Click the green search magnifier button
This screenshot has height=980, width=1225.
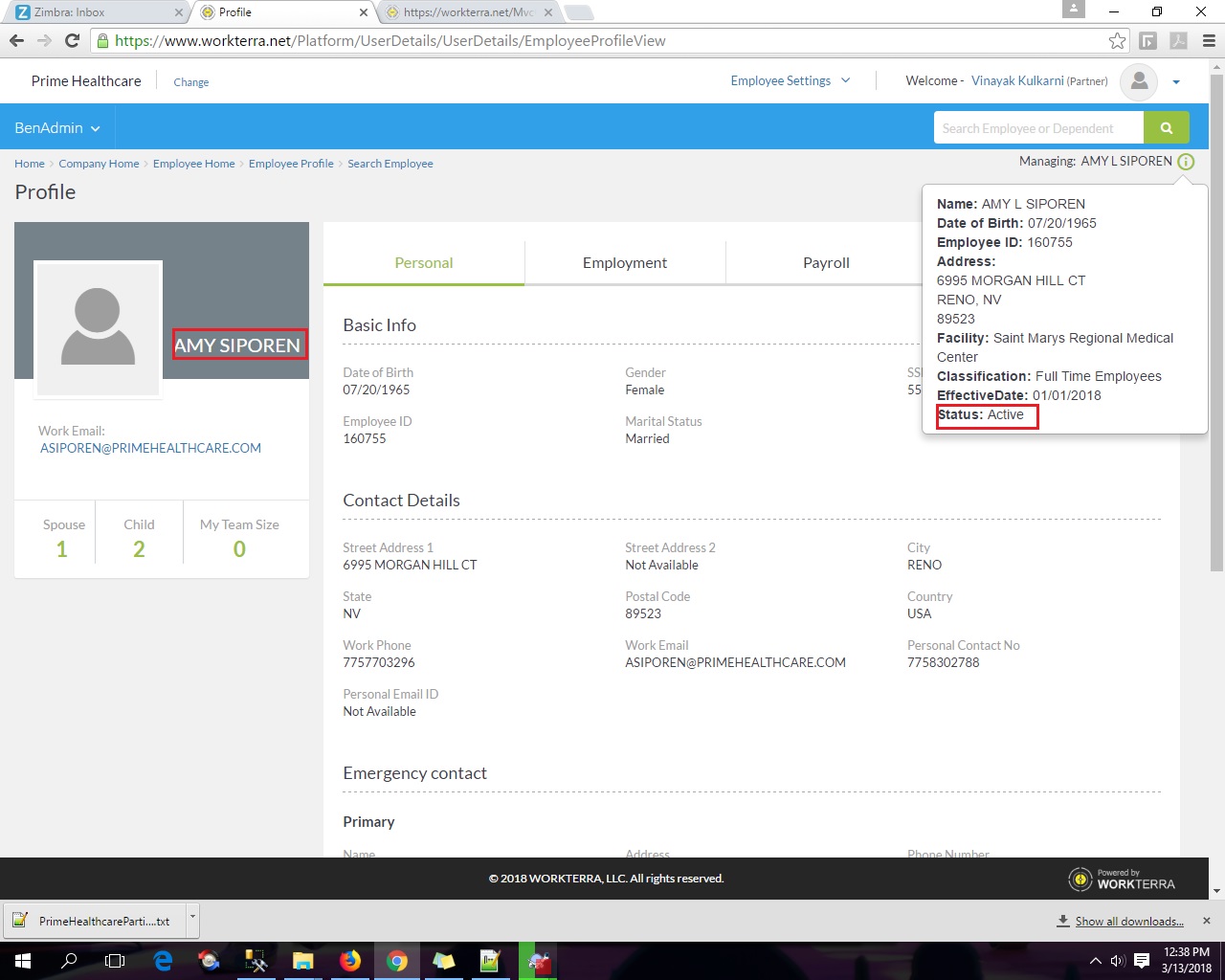coord(1167,127)
